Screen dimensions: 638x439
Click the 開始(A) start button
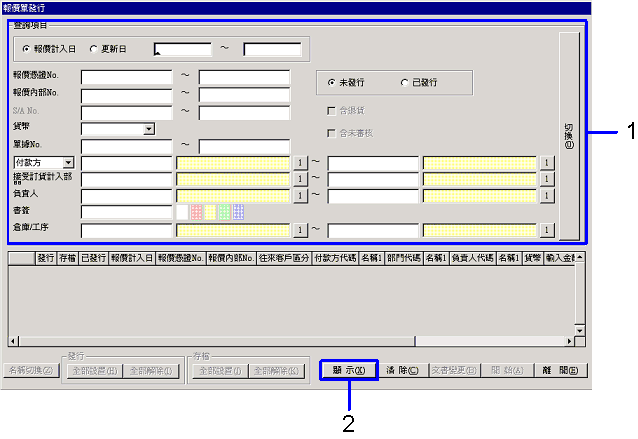tap(507, 370)
